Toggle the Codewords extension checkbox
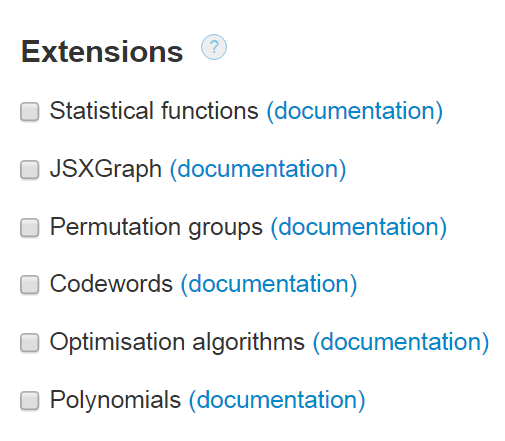Image resolution: width=505 pixels, height=441 pixels. pos(30,285)
